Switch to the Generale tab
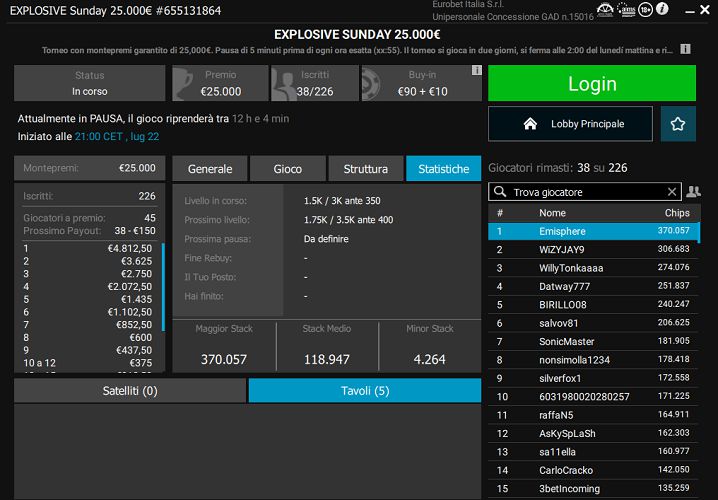 210,168
